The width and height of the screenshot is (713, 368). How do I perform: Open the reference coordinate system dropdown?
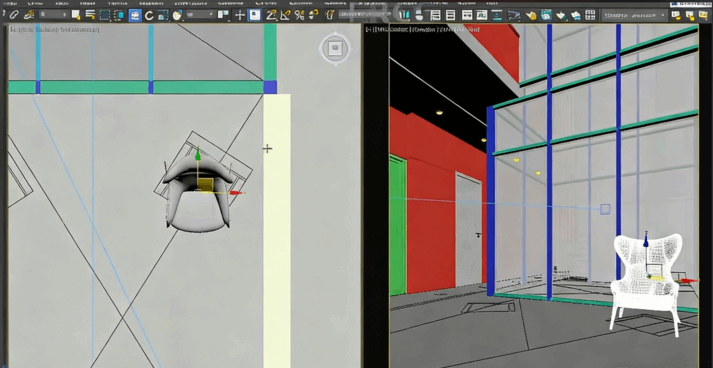pyautogui.click(x=200, y=15)
